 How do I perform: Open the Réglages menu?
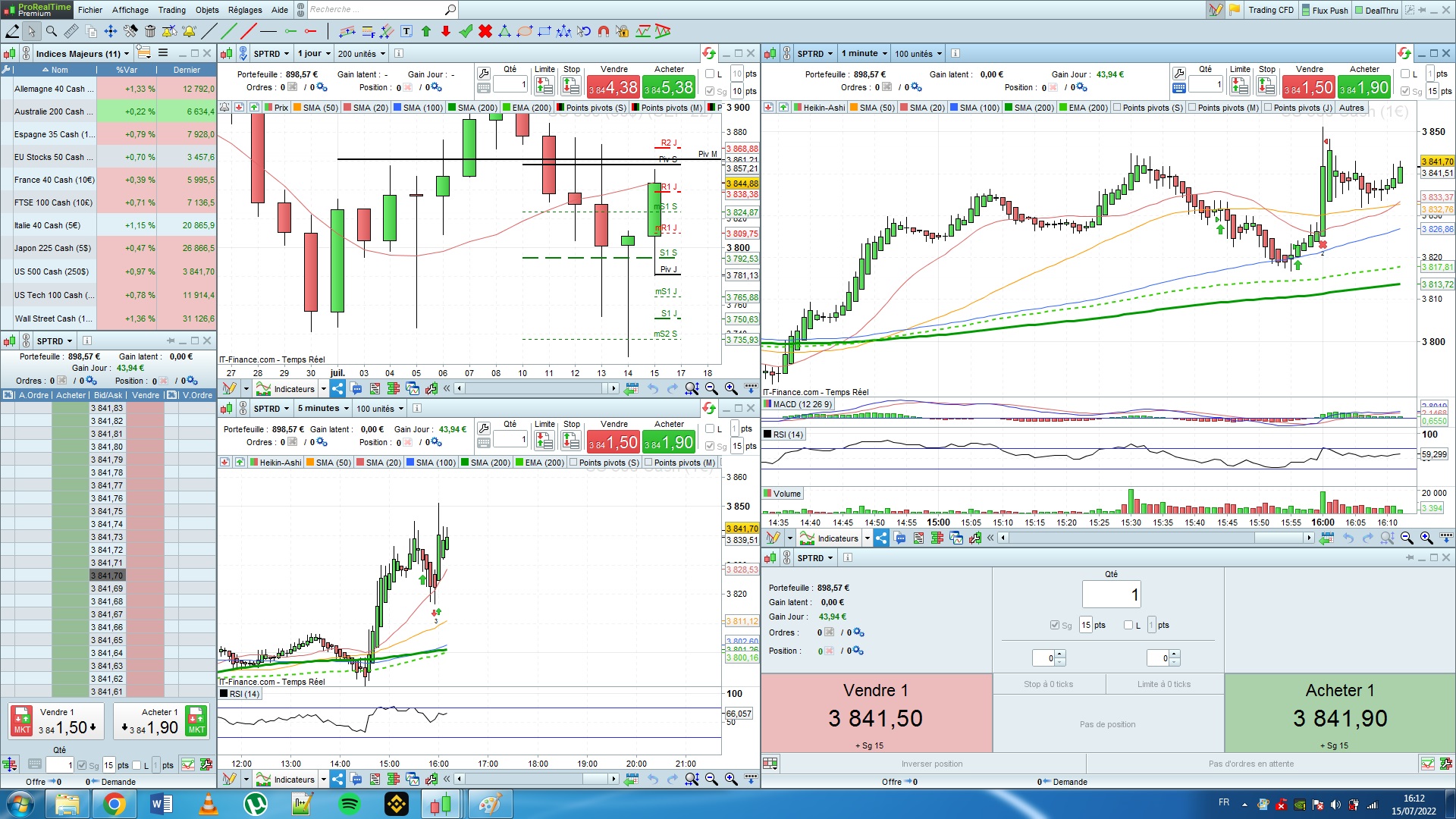point(245,10)
